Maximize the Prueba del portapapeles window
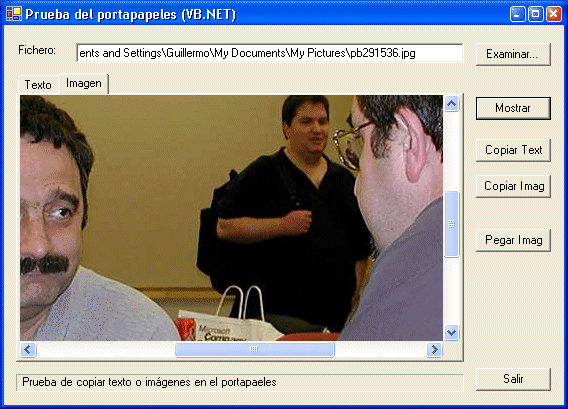The width and height of the screenshot is (568, 409). (x=535, y=14)
